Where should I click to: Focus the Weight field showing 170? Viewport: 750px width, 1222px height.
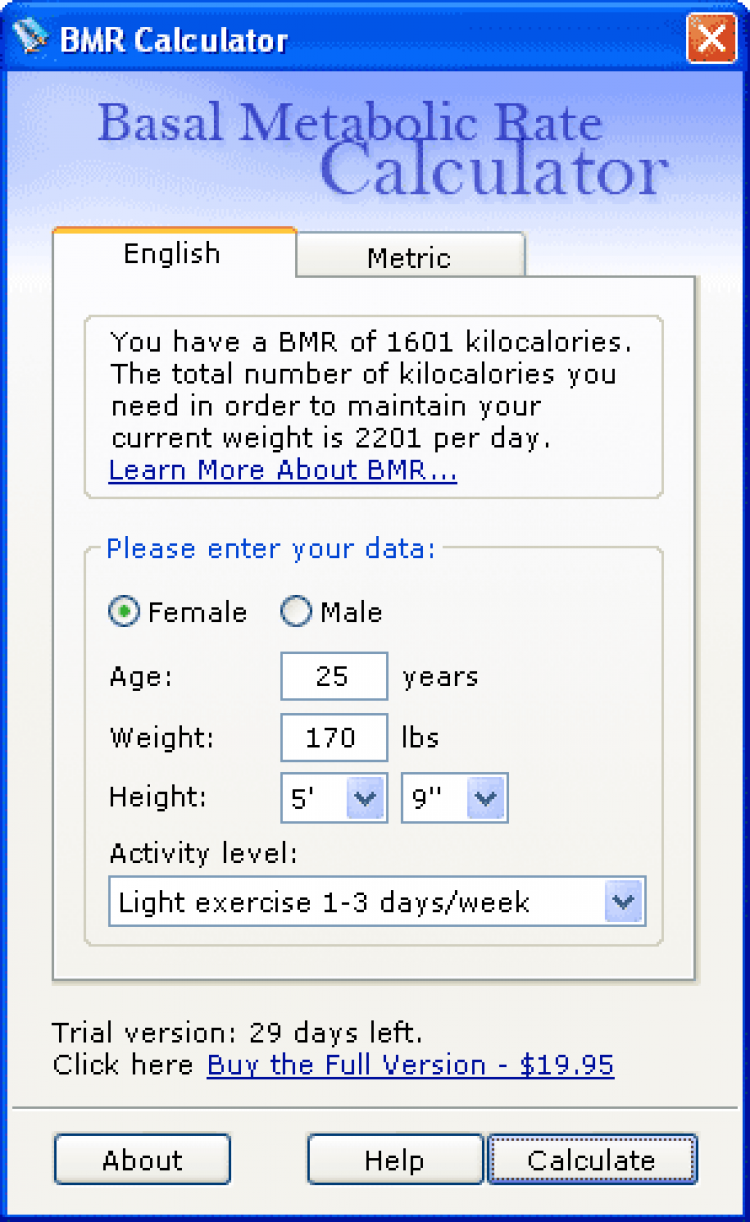point(333,738)
